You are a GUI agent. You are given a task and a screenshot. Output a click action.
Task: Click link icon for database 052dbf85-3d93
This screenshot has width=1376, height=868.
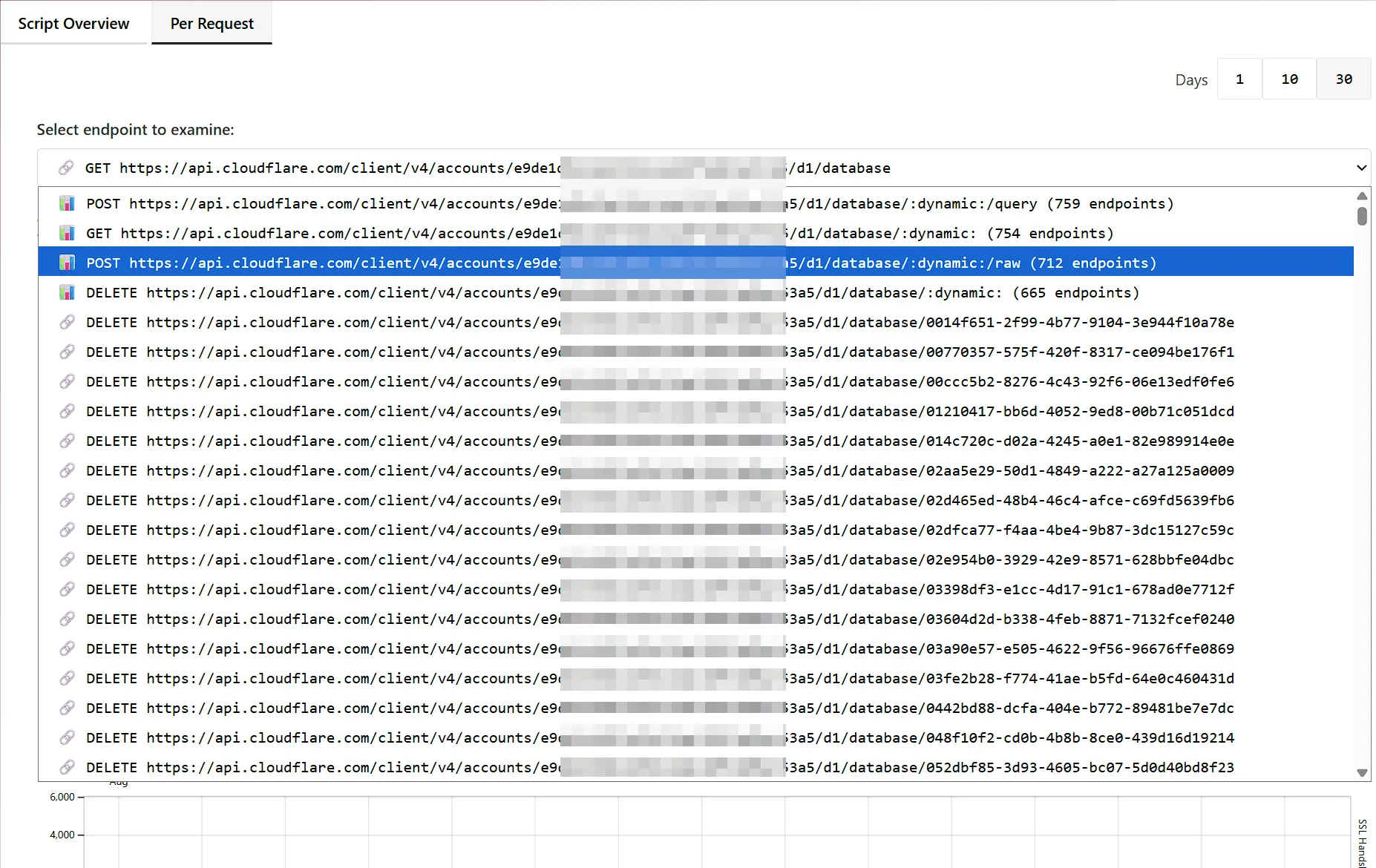[67, 767]
